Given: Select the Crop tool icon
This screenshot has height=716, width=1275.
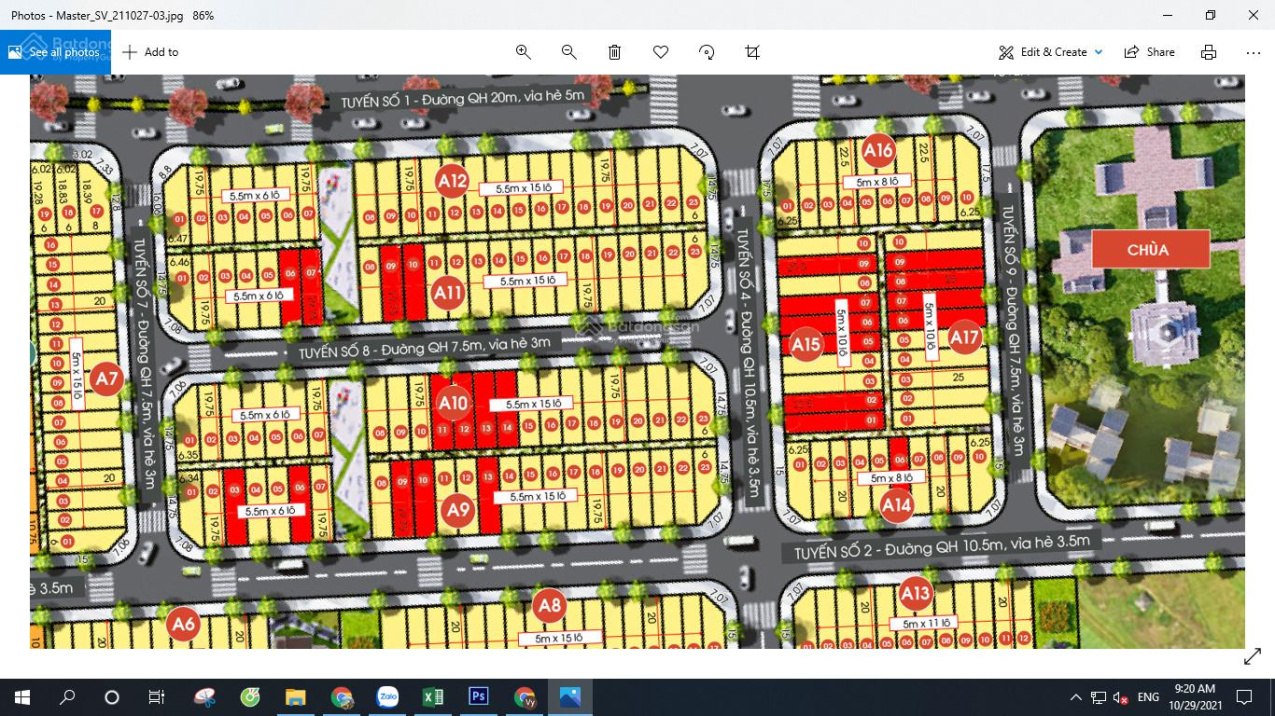Looking at the screenshot, I should click(x=753, y=52).
